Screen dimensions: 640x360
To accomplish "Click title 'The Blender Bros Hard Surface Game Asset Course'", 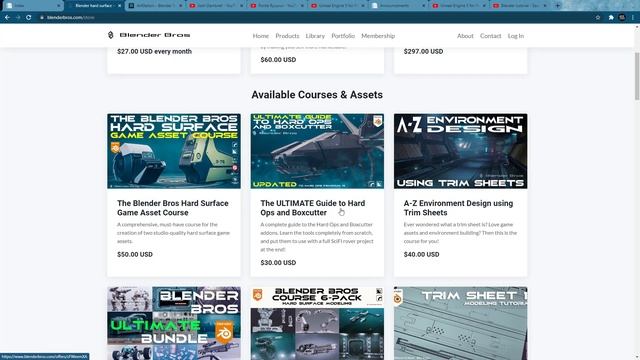I will pyautogui.click(x=173, y=208).
